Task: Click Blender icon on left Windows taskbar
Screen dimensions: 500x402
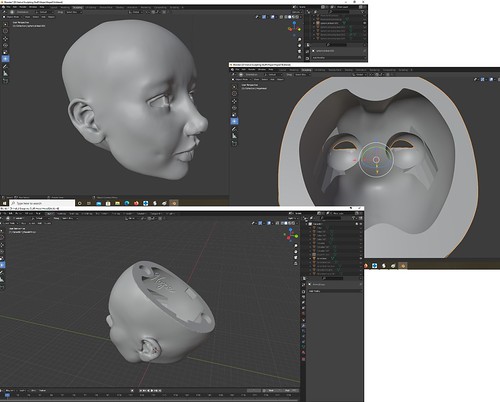Action: click(174, 203)
